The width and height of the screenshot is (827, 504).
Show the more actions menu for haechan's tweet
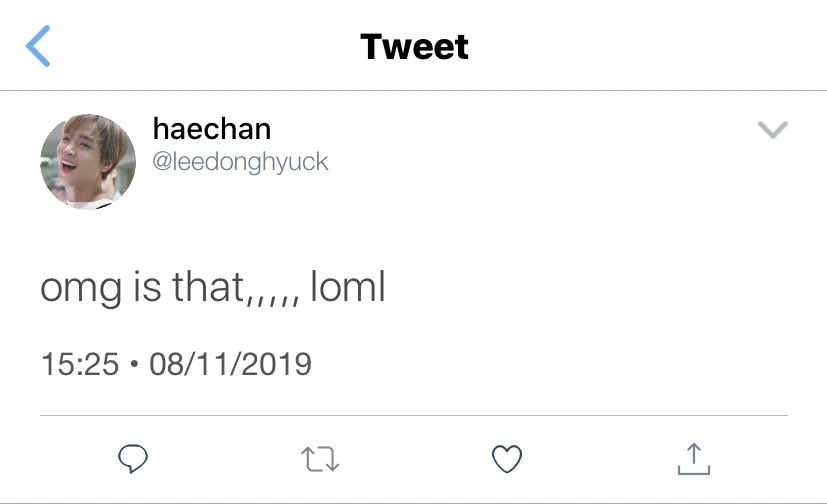(773, 129)
